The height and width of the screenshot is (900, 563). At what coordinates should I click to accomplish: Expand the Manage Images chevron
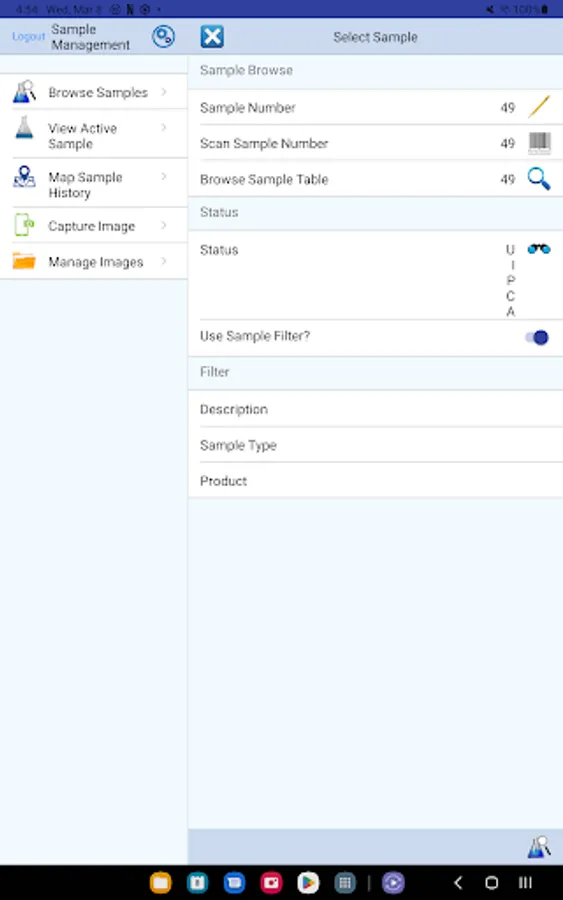click(x=164, y=262)
